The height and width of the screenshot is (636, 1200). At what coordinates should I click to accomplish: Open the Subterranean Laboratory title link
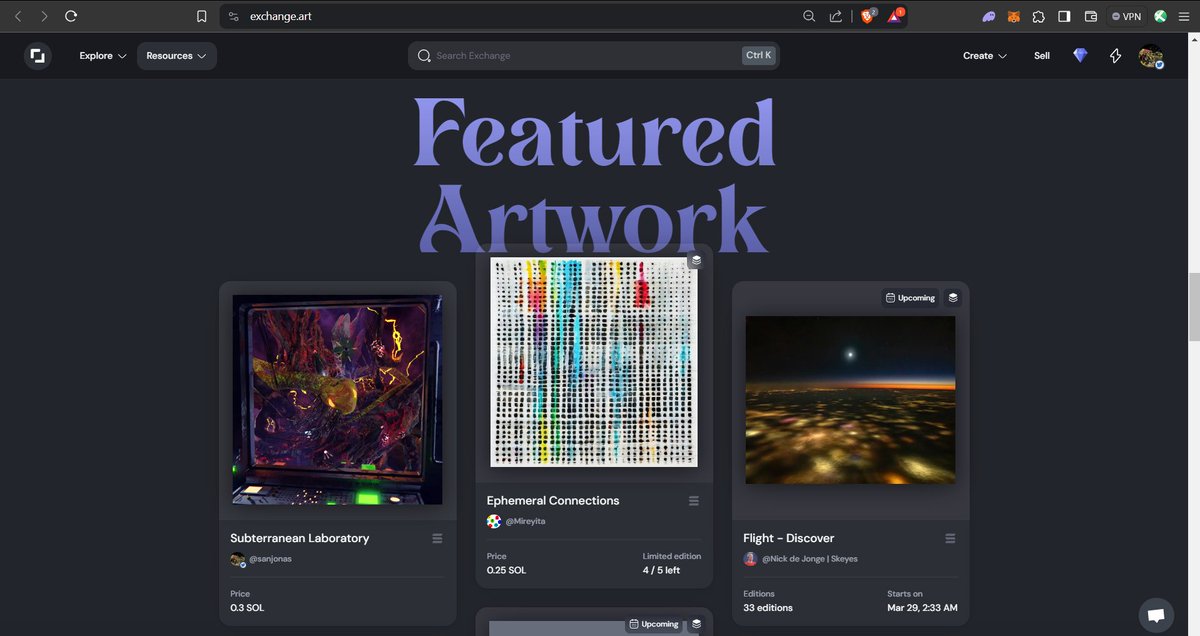click(300, 538)
